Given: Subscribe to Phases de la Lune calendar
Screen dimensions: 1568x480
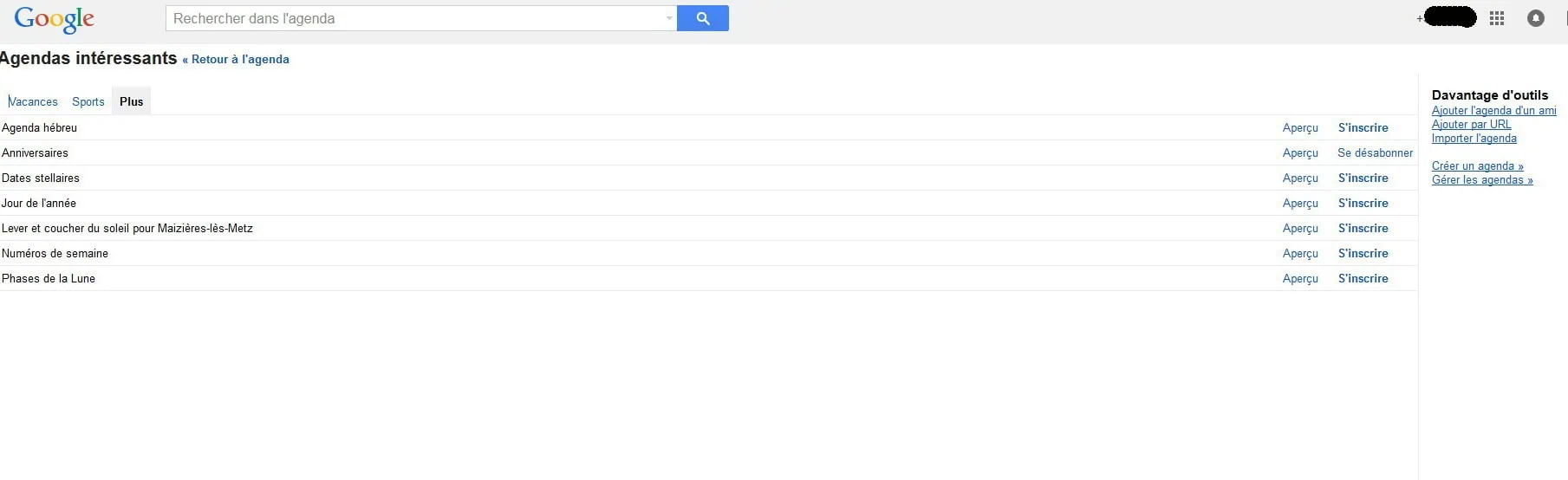Looking at the screenshot, I should click(1363, 279).
